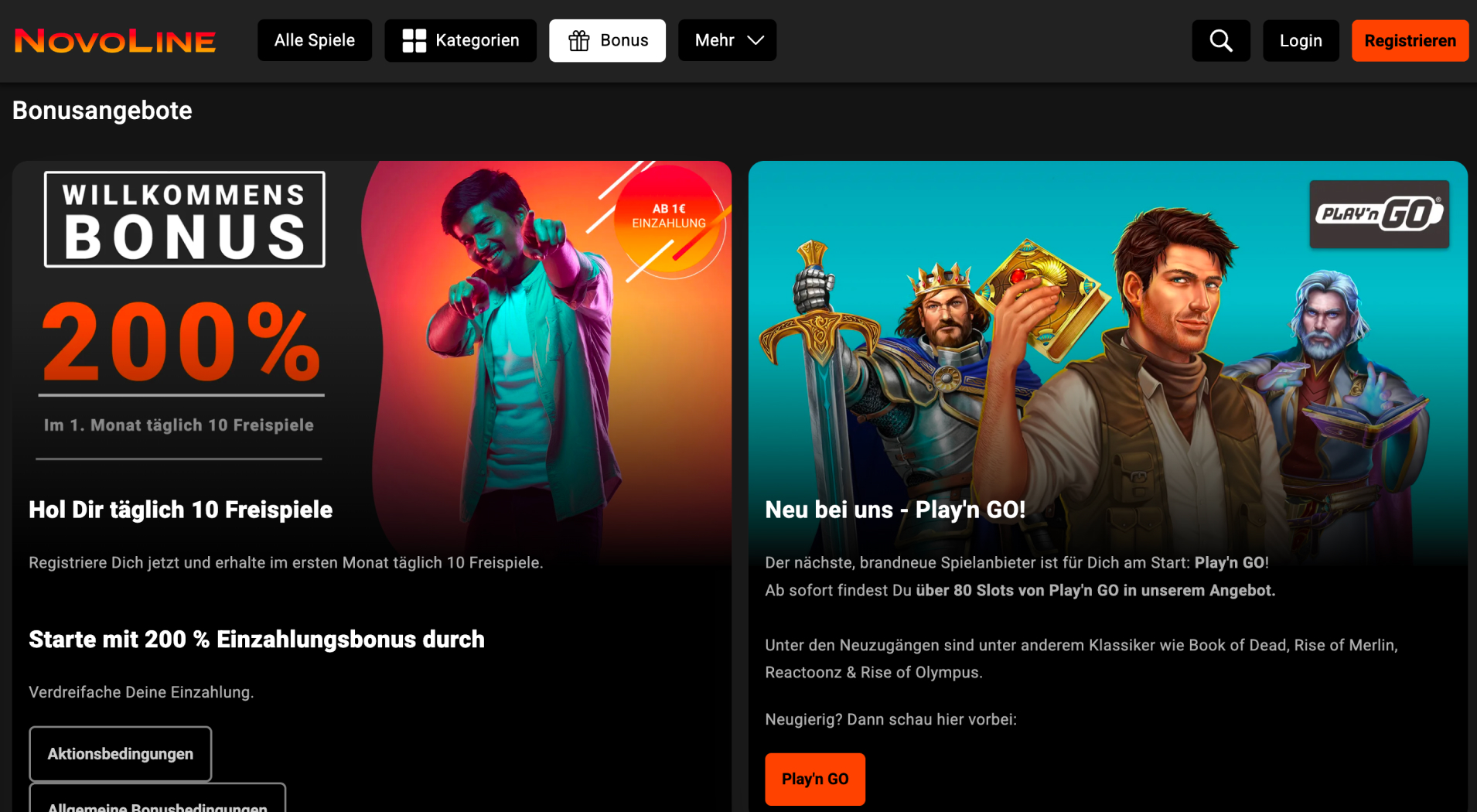Click 'Neu bei uns - Play'n GO!' heading
Image resolution: width=1477 pixels, height=812 pixels.
coord(895,510)
